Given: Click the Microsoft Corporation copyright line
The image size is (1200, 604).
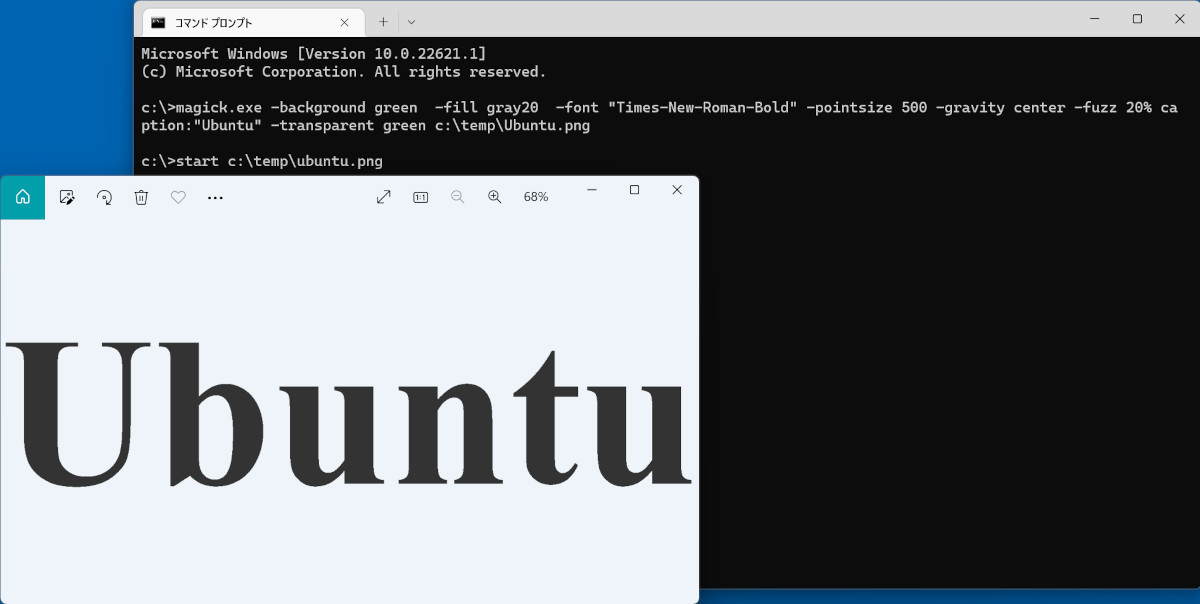Looking at the screenshot, I should pyautogui.click(x=344, y=71).
